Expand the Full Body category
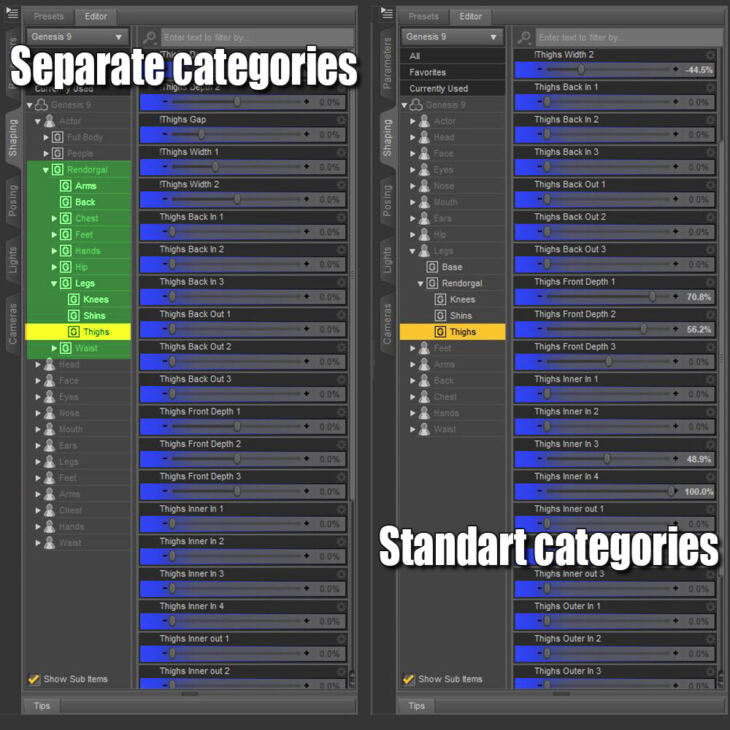This screenshot has width=730, height=730. coord(46,137)
